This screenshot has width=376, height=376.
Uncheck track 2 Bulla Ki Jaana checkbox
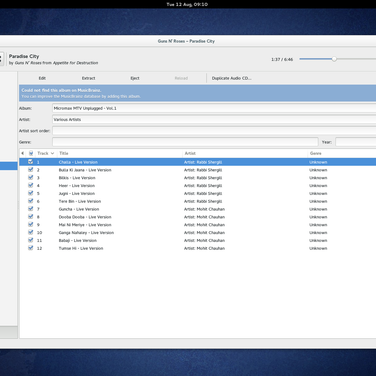[31, 170]
